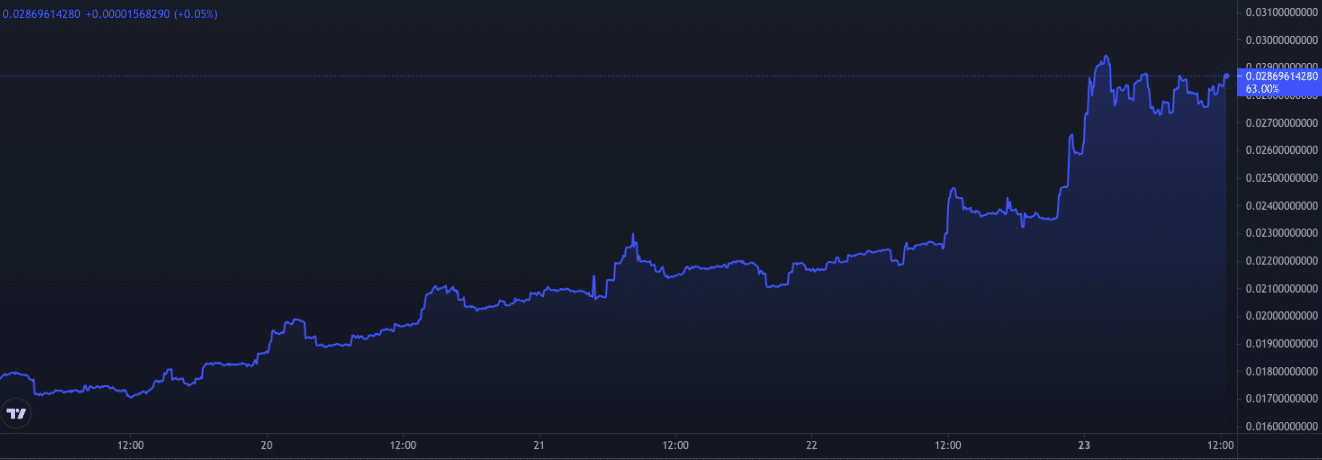Click the 0.02700000000 price scale label
The image size is (1322, 460).
1282,123
